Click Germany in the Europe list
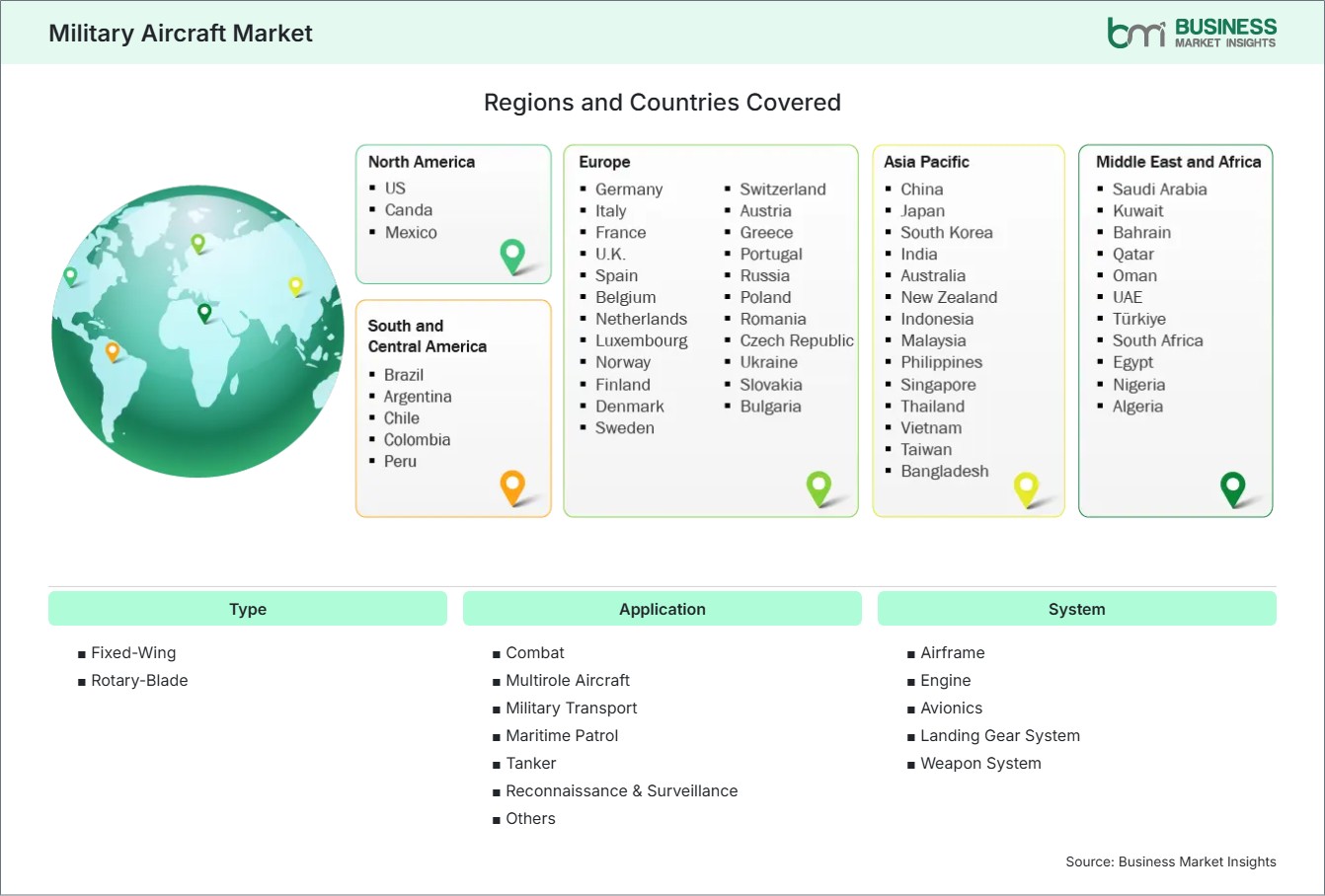 [629, 189]
